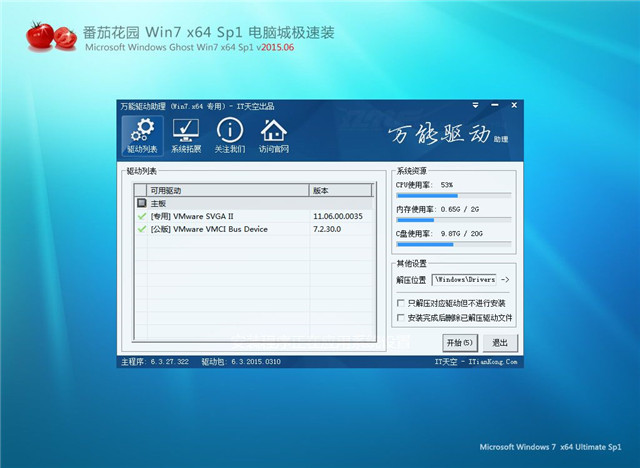Enable 只解压对应驱动但不进行安装 checkbox
The width and height of the screenshot is (640, 468).
[x=401, y=303]
